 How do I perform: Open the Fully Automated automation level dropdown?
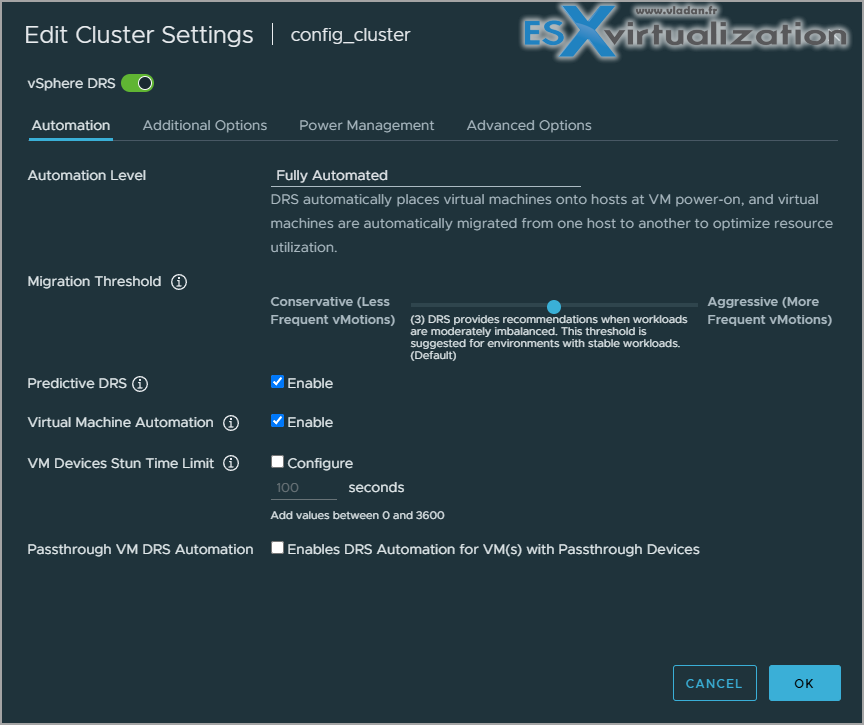pyautogui.click(x=425, y=176)
